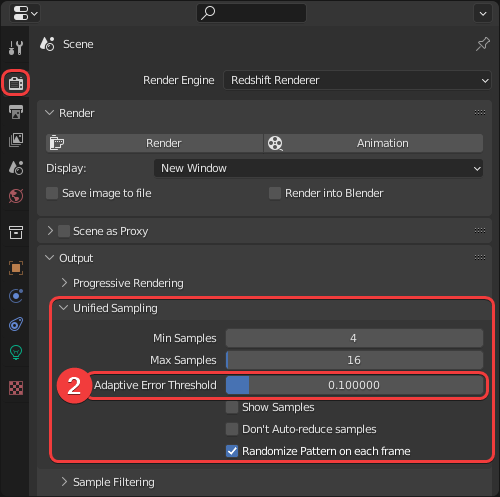Click the Adaptive Error Threshold slider
Screen dimensions: 500x497
tap(354, 385)
